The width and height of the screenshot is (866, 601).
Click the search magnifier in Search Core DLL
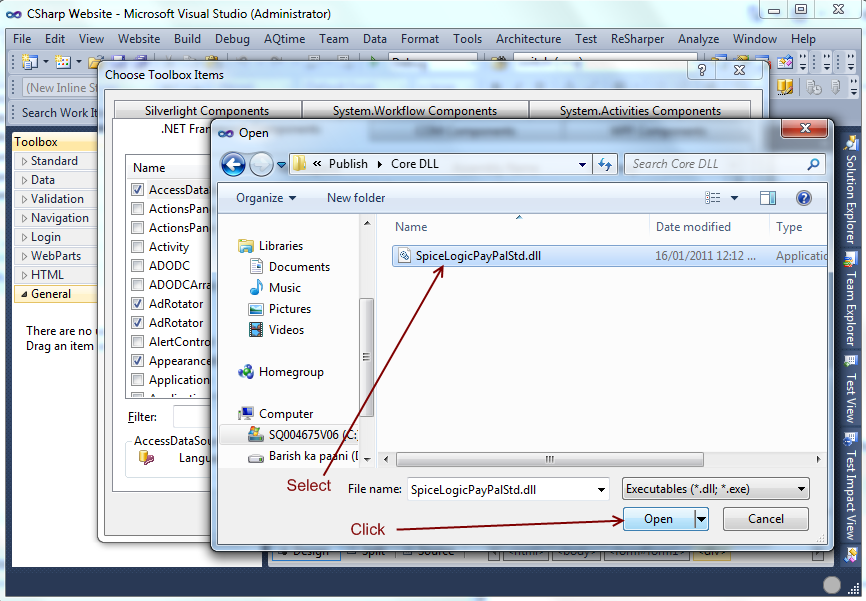click(814, 164)
